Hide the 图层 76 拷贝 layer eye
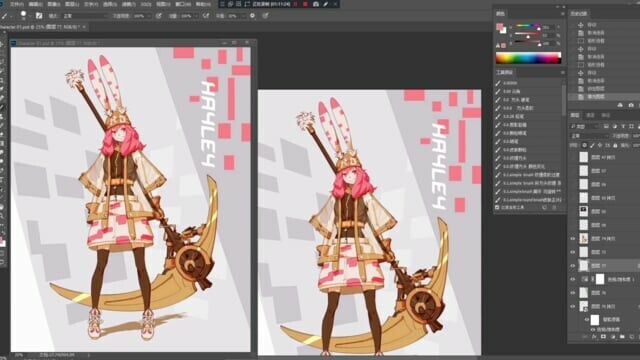Screen dimensions: 640x360 click(573, 306)
